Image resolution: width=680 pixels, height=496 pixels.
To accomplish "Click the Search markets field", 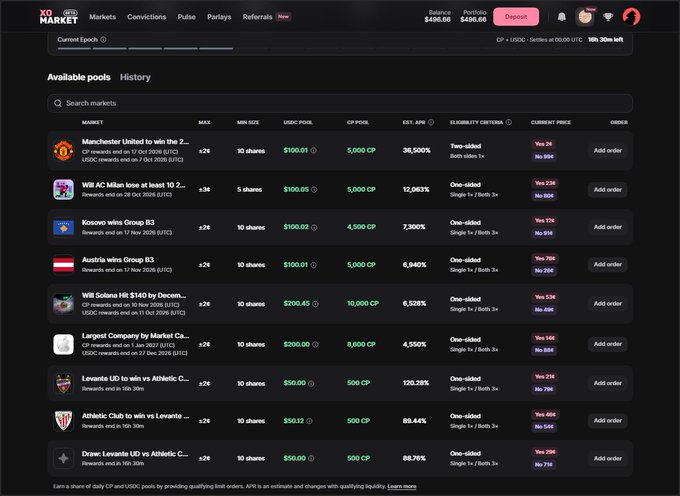I will click(340, 103).
